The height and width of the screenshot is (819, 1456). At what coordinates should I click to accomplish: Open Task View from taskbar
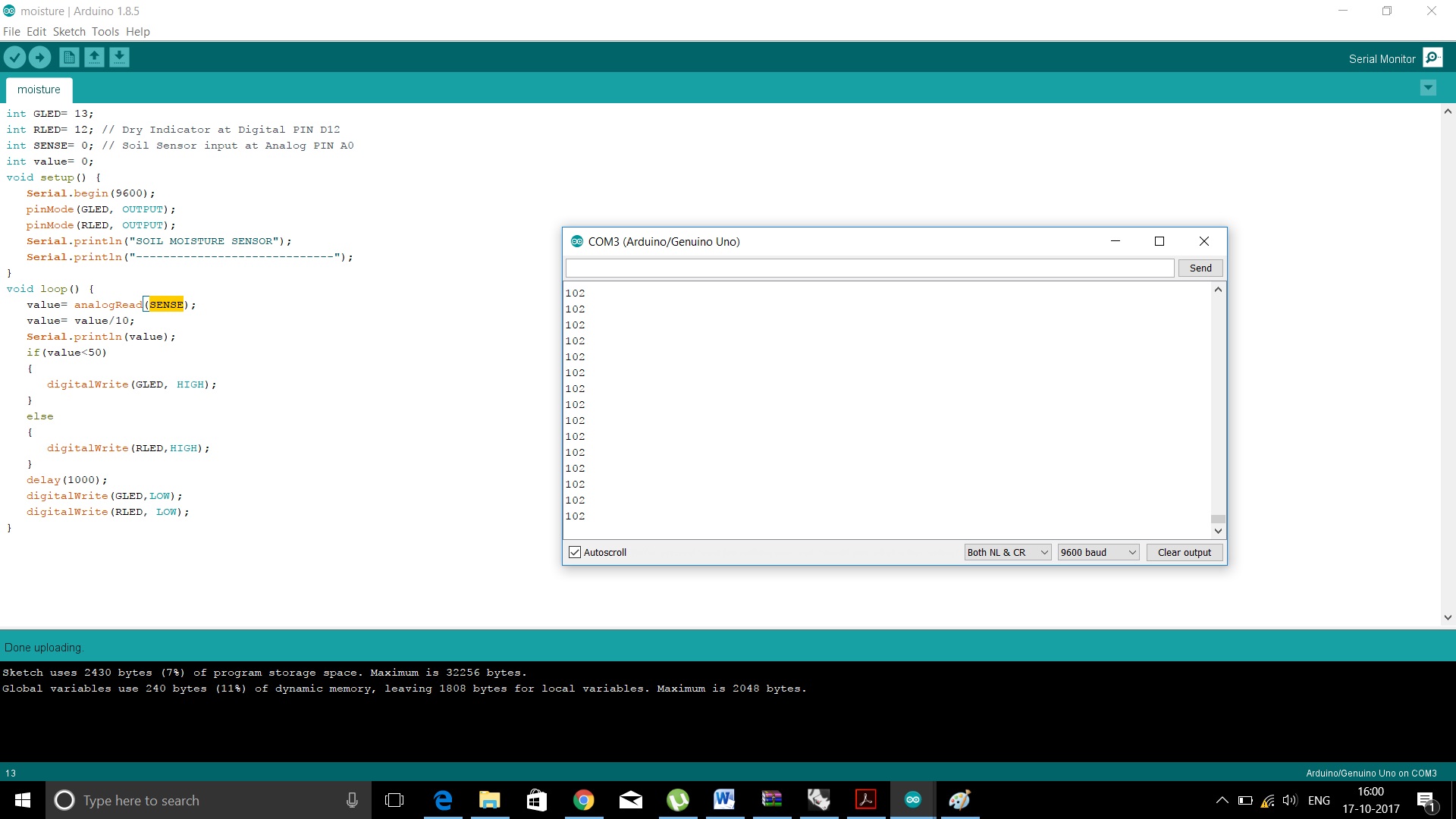tap(394, 800)
